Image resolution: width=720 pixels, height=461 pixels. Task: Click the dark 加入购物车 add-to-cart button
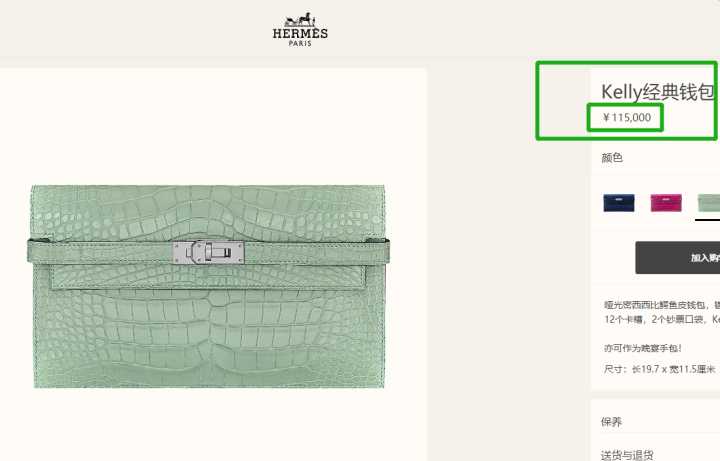click(x=678, y=258)
